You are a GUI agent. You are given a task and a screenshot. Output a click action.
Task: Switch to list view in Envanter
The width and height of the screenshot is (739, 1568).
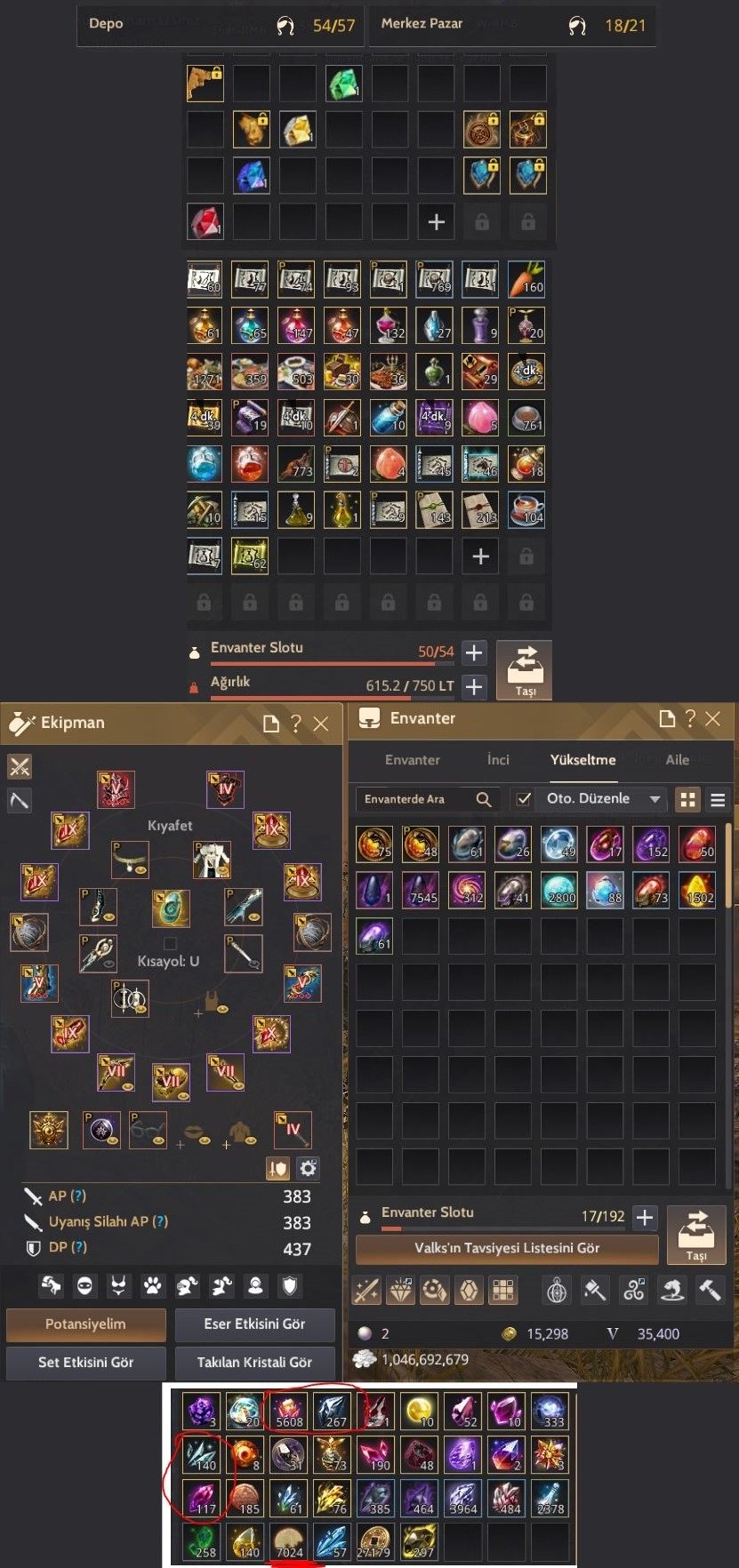pos(718,799)
